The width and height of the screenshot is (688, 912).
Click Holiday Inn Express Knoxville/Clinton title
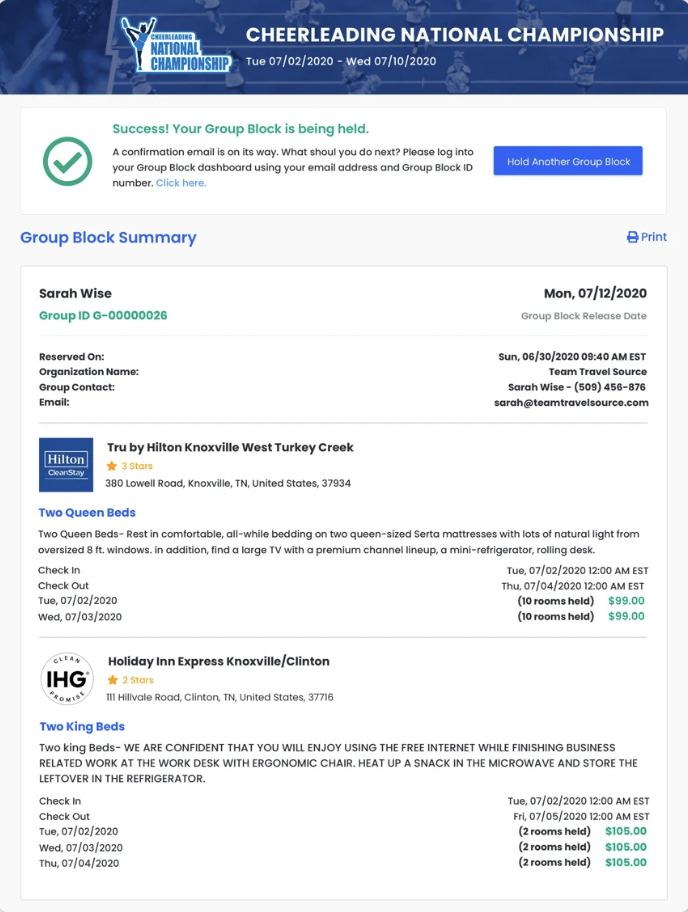pos(218,661)
